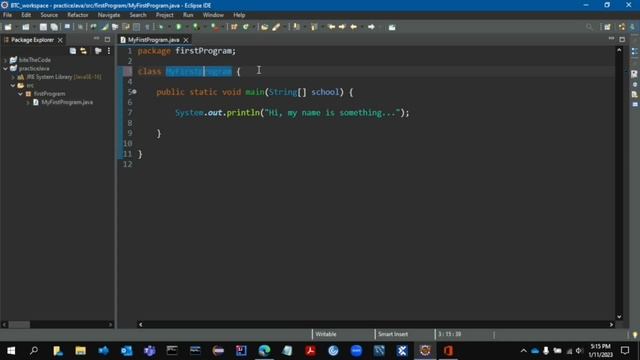The height and width of the screenshot is (360, 640).
Task: Open Package Explorer View Menu three dots
Action: click(109, 51)
